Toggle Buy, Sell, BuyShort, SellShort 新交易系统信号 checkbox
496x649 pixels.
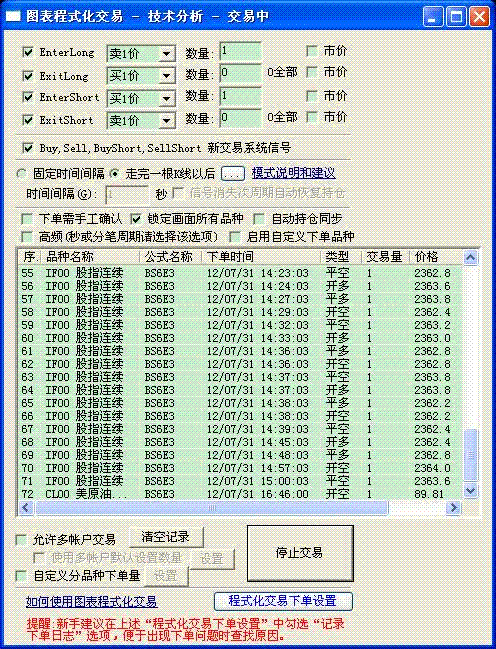click(28, 148)
